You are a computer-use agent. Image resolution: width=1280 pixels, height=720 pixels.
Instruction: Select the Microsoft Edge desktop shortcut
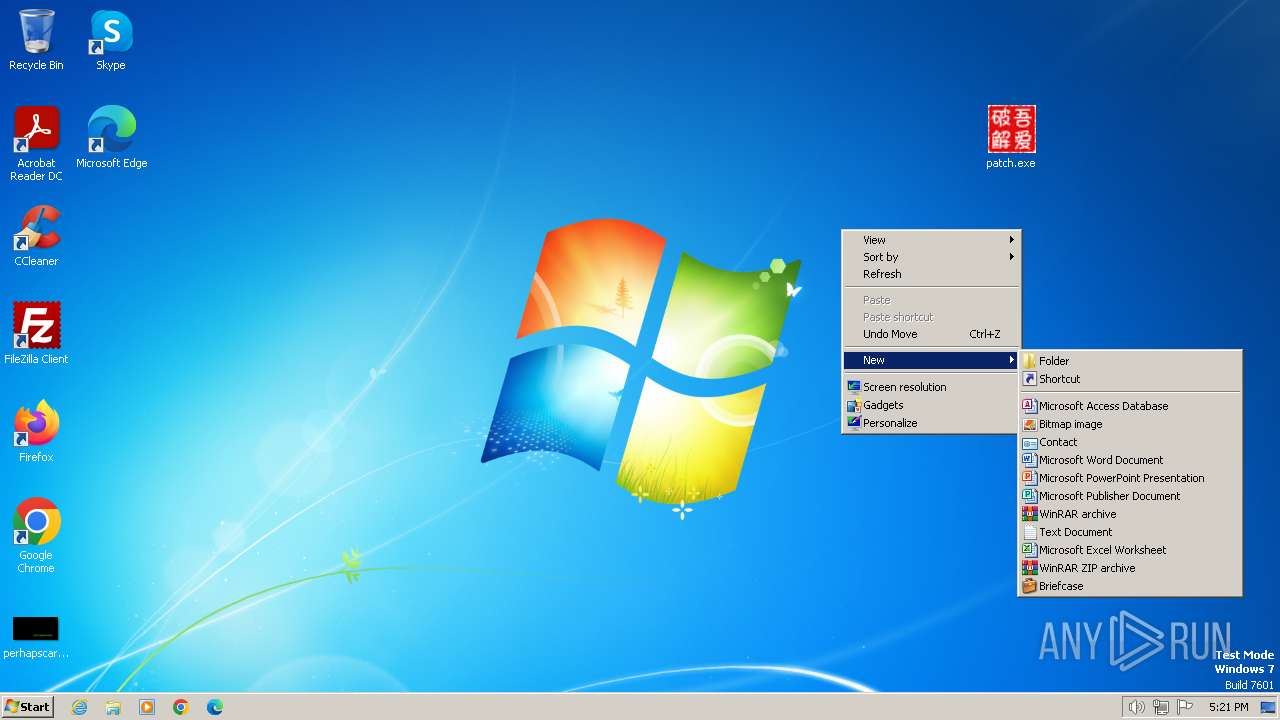coord(111,138)
